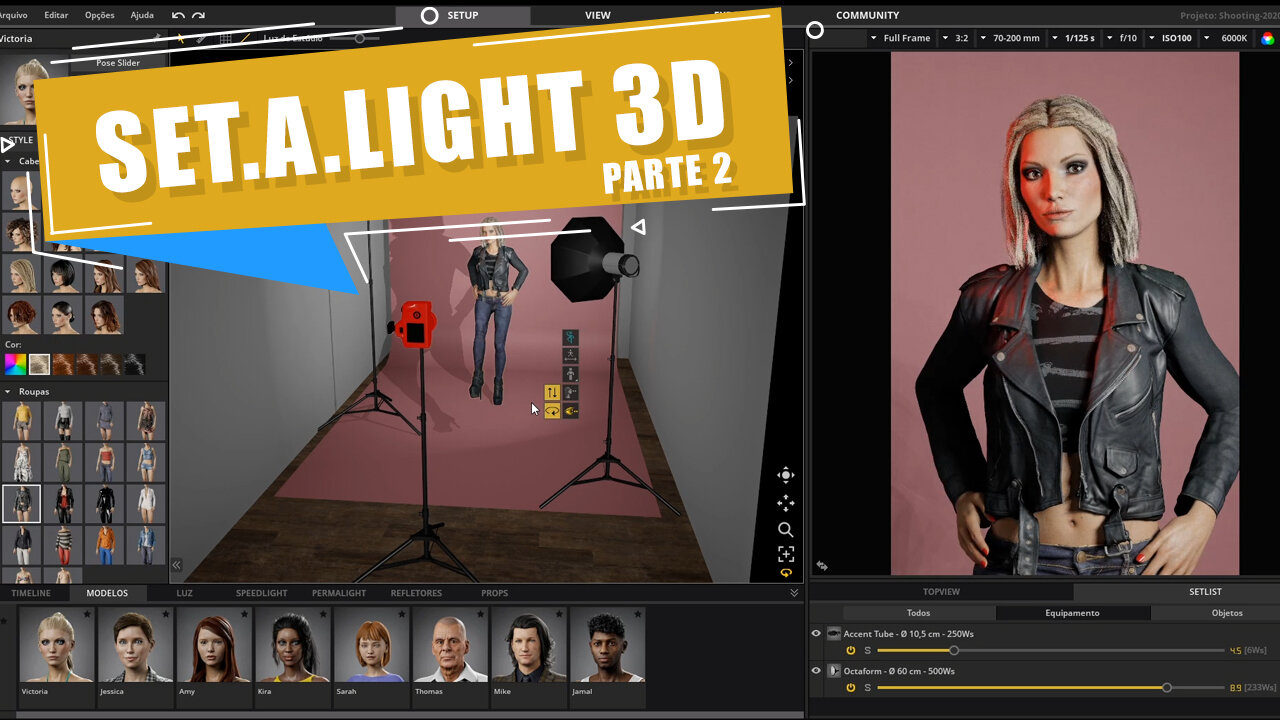Image resolution: width=1280 pixels, height=720 pixels.
Task: Click the yellow up-down arrows gizmo button
Action: pos(552,392)
